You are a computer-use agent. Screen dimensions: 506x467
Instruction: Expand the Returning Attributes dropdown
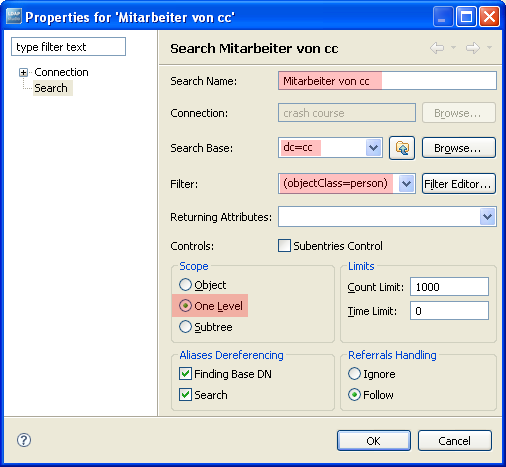(487, 217)
